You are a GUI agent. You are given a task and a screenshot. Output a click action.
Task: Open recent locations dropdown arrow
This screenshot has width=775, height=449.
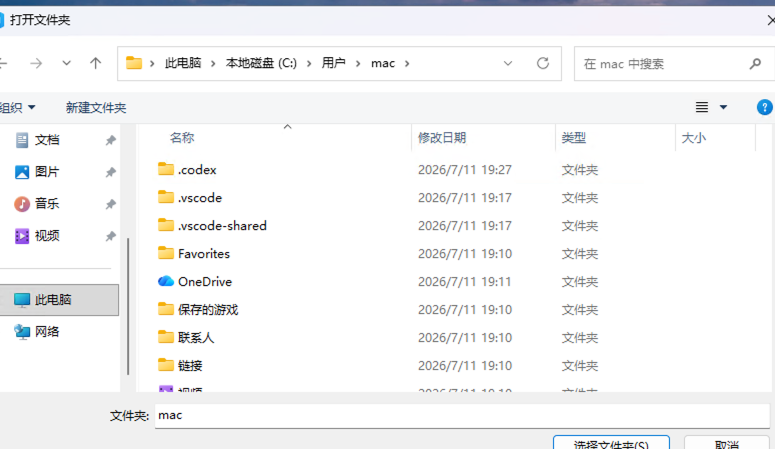(x=66, y=63)
